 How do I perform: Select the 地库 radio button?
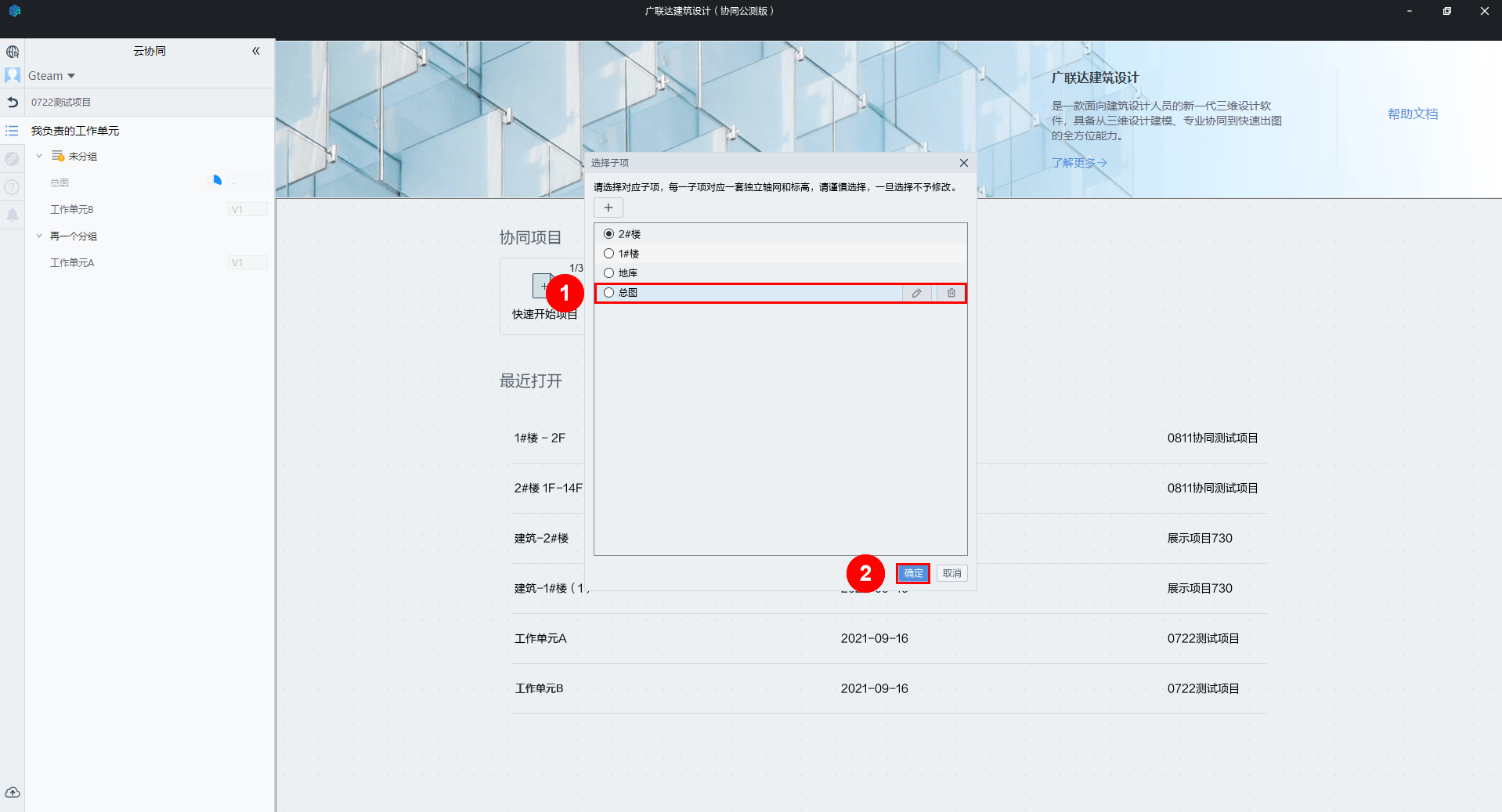(x=608, y=273)
